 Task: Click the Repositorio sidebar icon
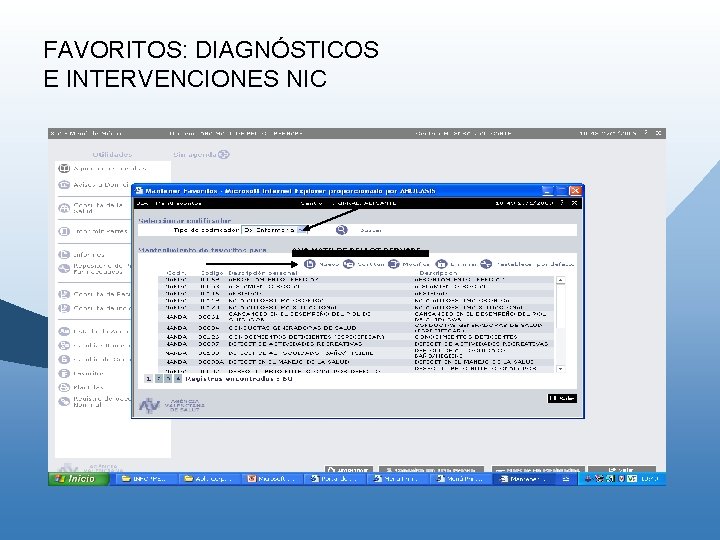click(64, 269)
